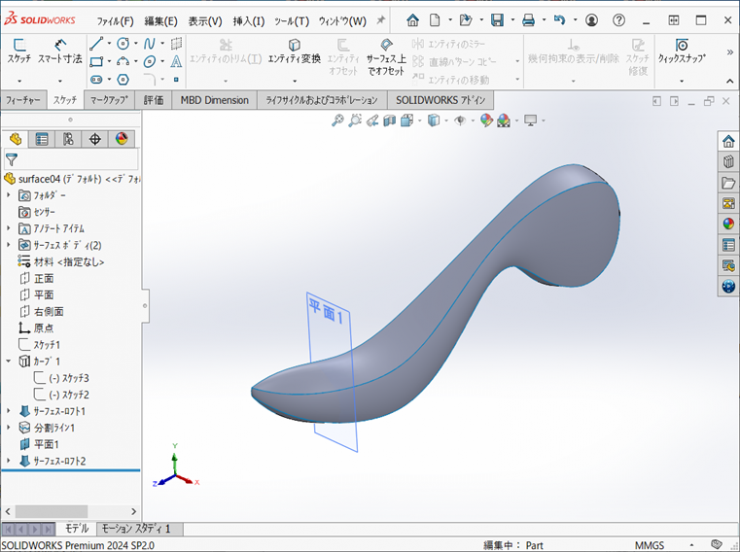Click the save icon in the title bar
740x552 pixels.
(497, 20)
